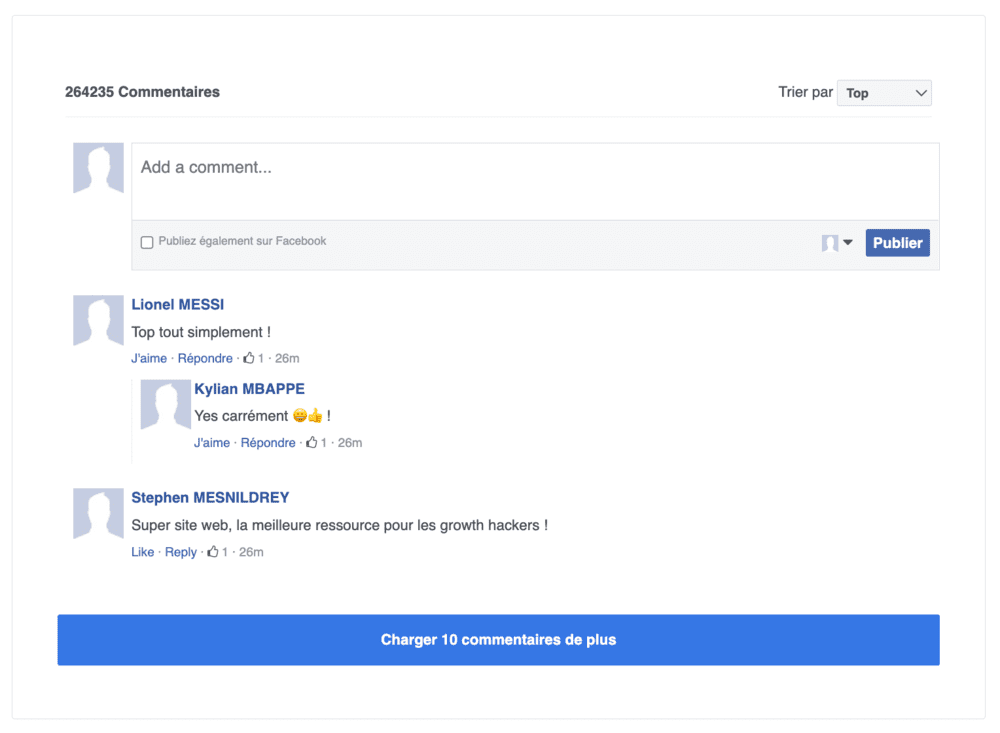The height and width of the screenshot is (733, 1000).
Task: Click thumbs-up icon on Stephen MESNILDREY's comment
Action: click(213, 551)
